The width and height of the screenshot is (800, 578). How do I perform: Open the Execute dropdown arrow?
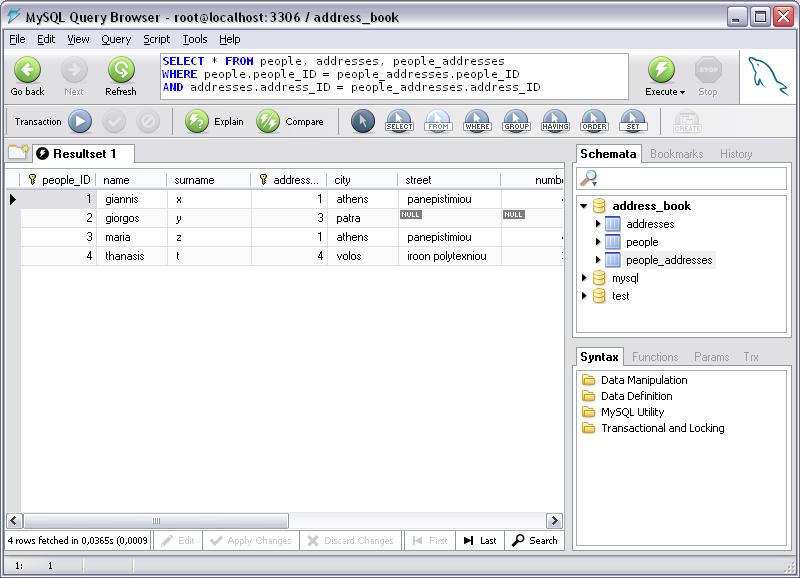(x=682, y=92)
